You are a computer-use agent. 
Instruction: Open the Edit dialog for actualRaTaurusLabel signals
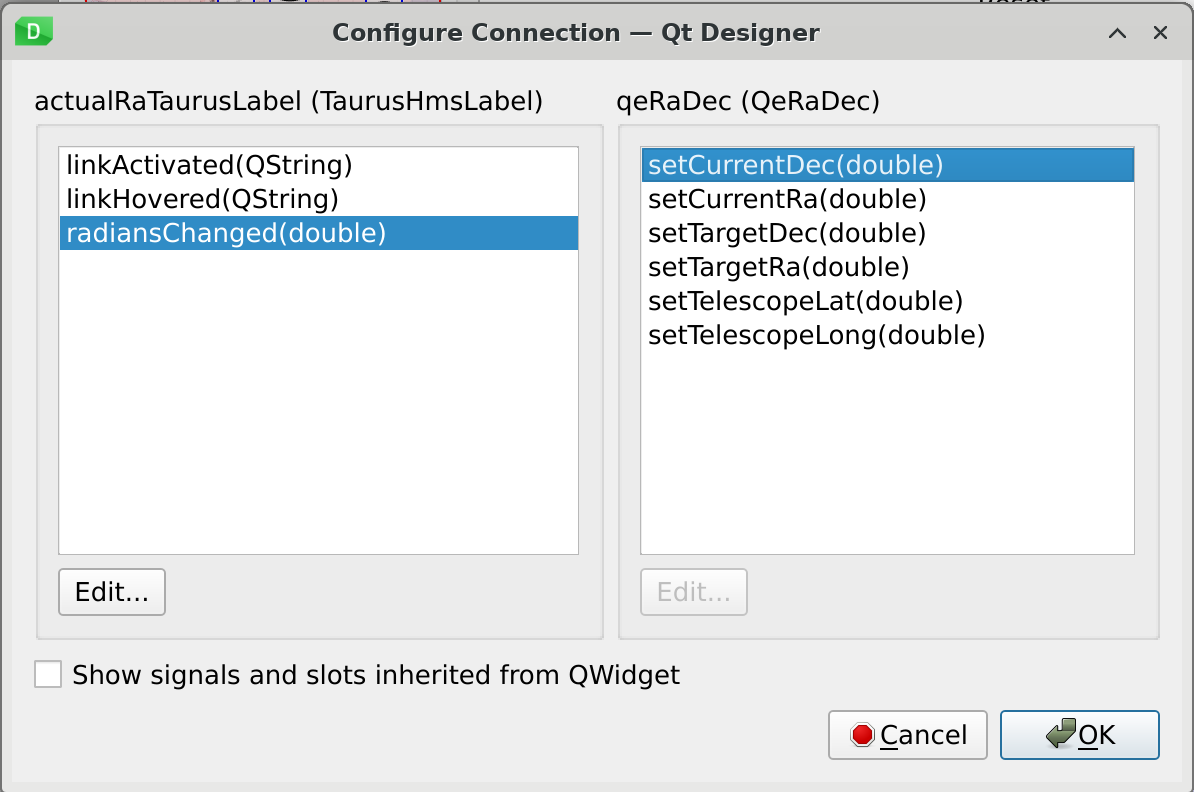click(x=111, y=591)
